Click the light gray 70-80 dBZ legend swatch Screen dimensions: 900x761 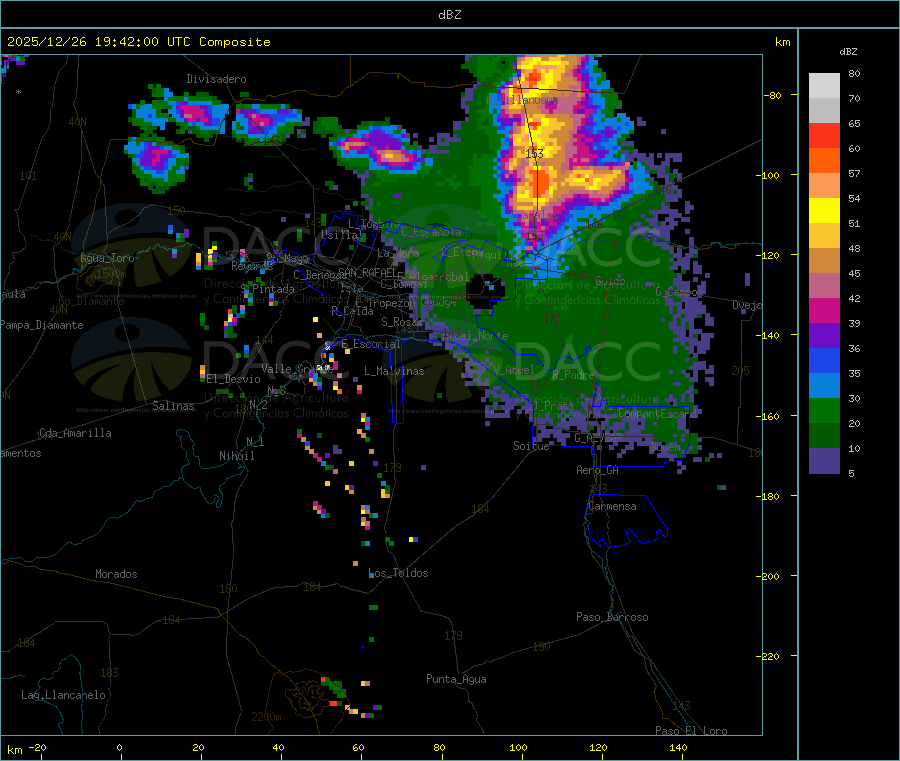(x=824, y=86)
